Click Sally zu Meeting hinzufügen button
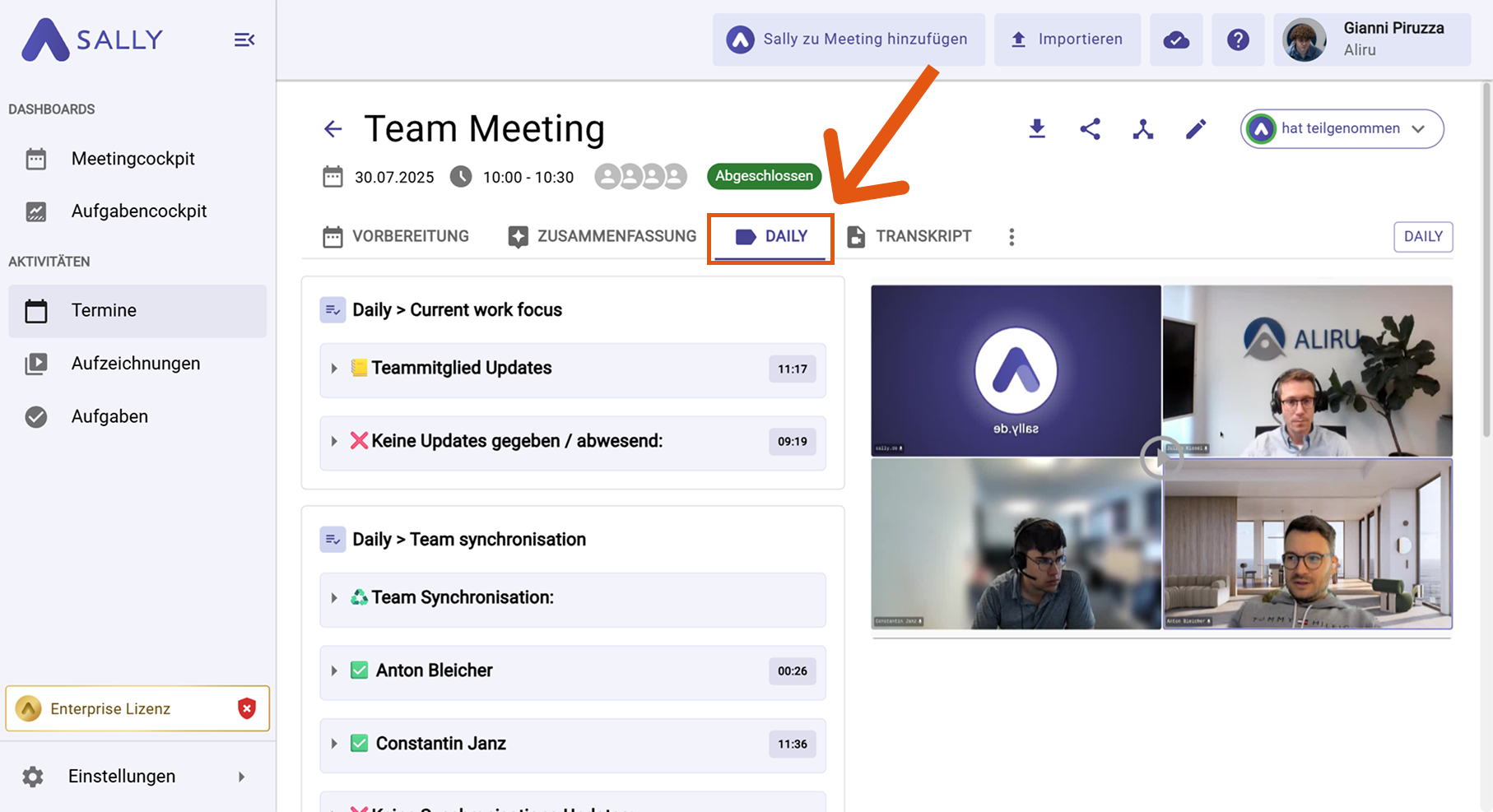Screen dimensions: 1493x812 (x=849, y=39)
